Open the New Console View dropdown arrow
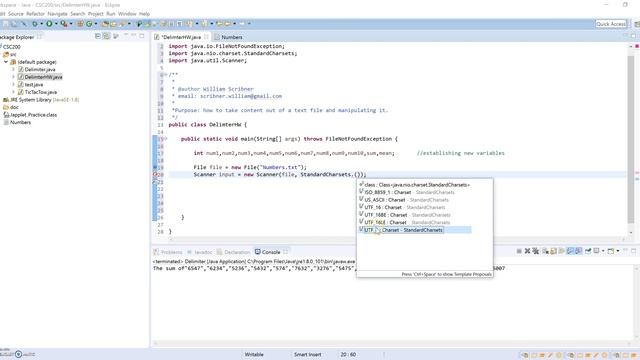Viewport: 640px width, 360px height. click(618, 251)
